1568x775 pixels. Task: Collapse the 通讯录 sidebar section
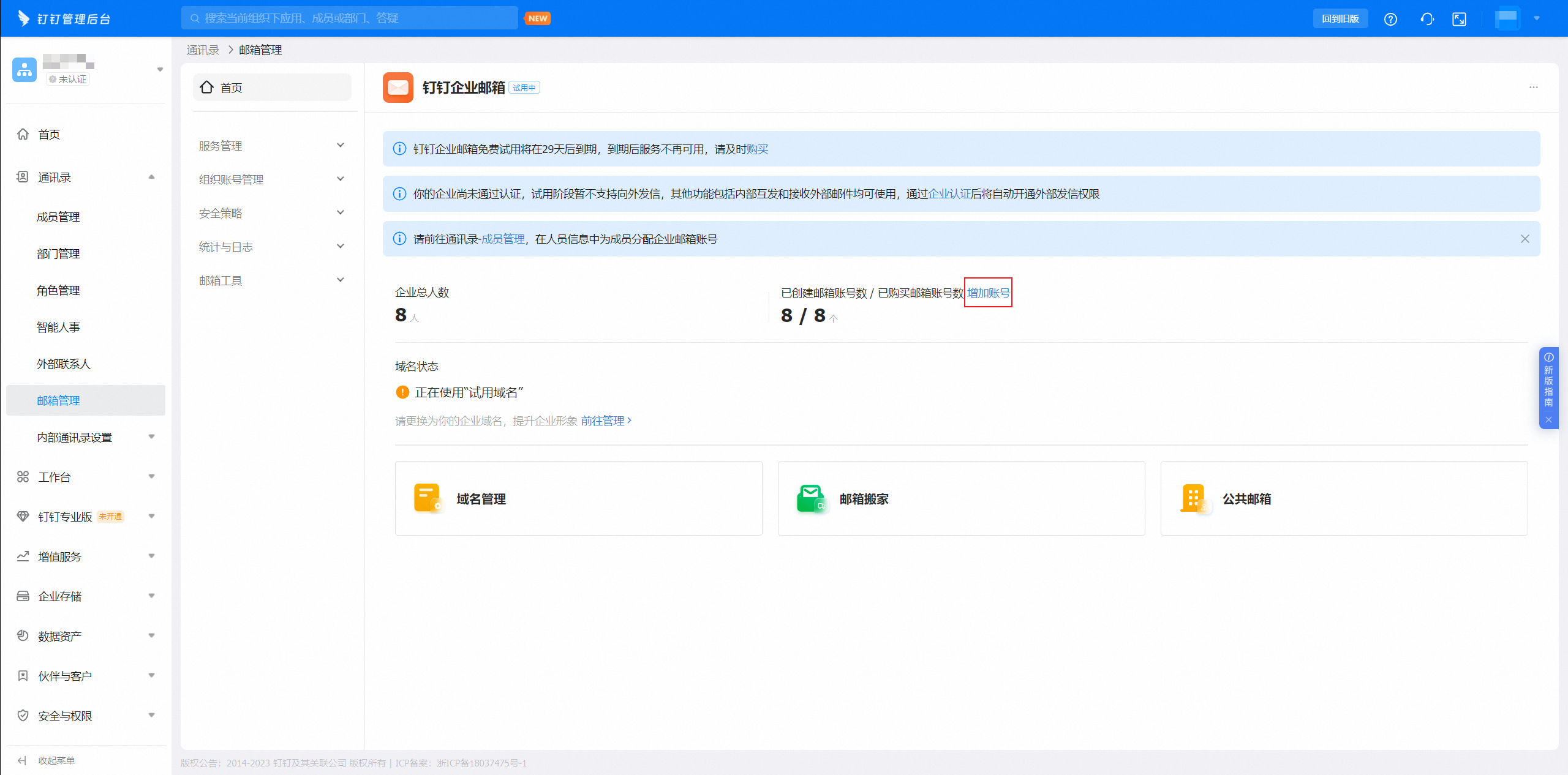point(152,177)
